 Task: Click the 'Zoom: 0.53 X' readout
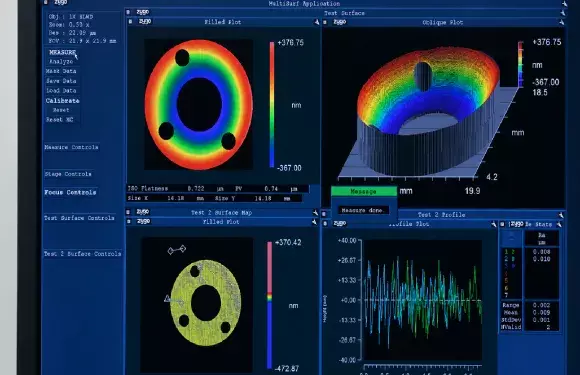pyautogui.click(x=69, y=25)
